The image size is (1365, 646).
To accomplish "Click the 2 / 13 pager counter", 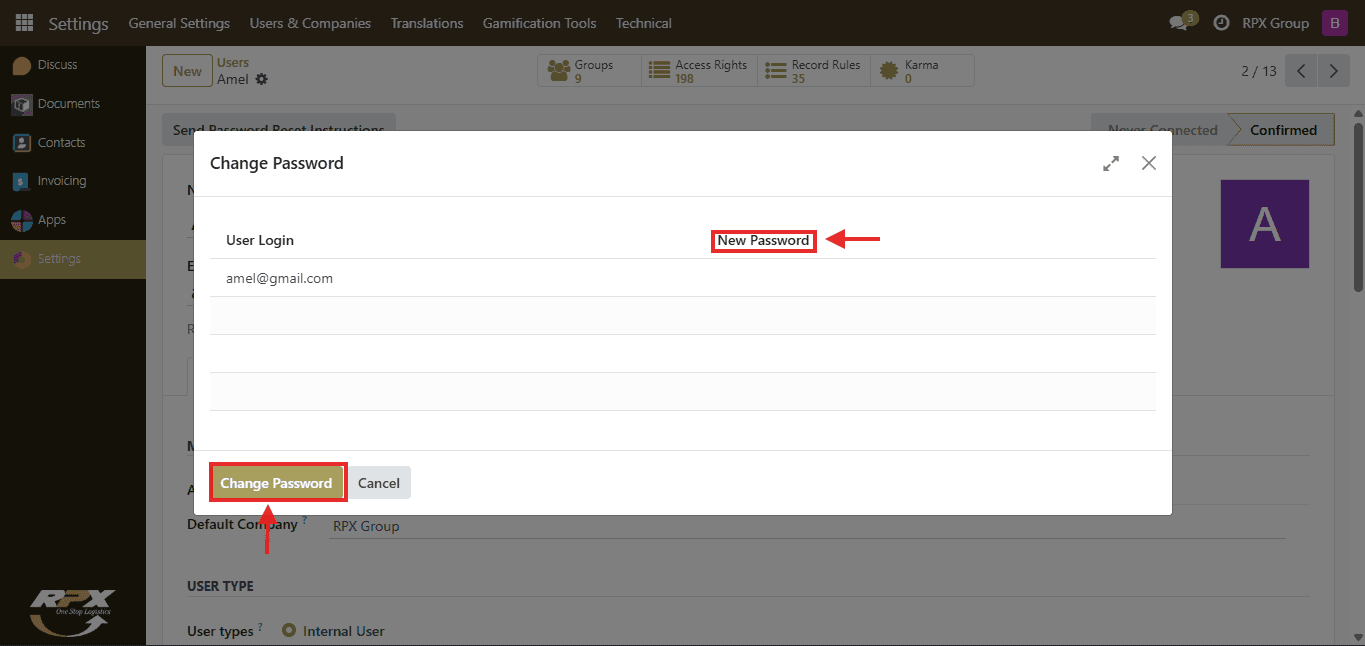I will (x=1259, y=71).
